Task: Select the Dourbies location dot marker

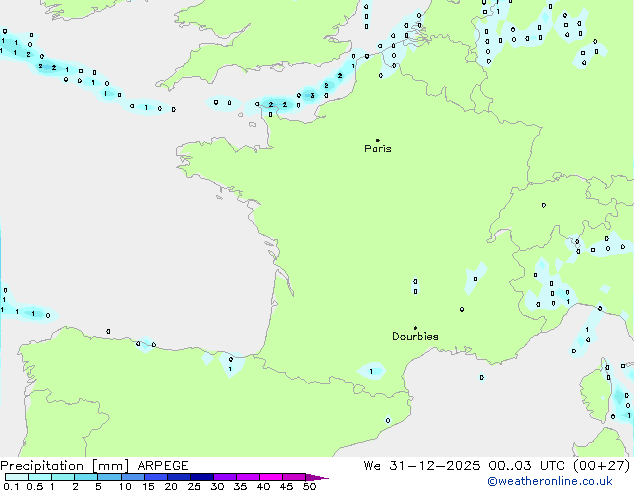Action: [x=415, y=328]
